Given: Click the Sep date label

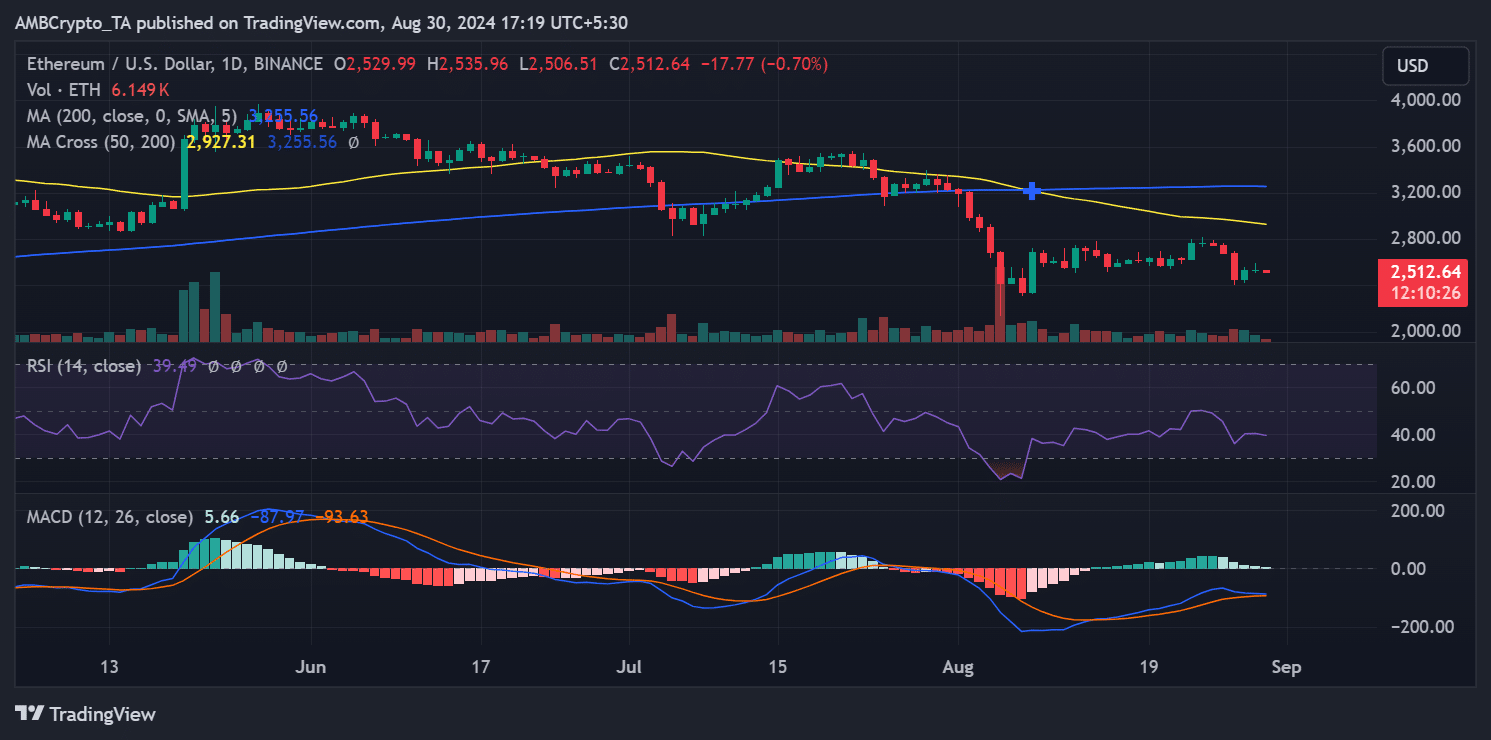Looking at the screenshot, I should tap(1286, 668).
